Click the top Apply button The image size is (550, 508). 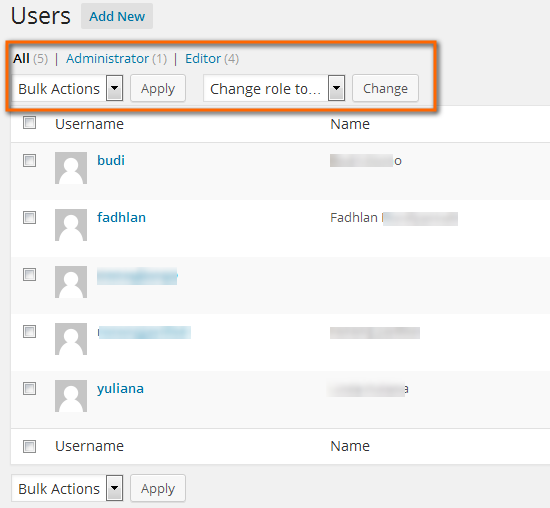tap(158, 88)
